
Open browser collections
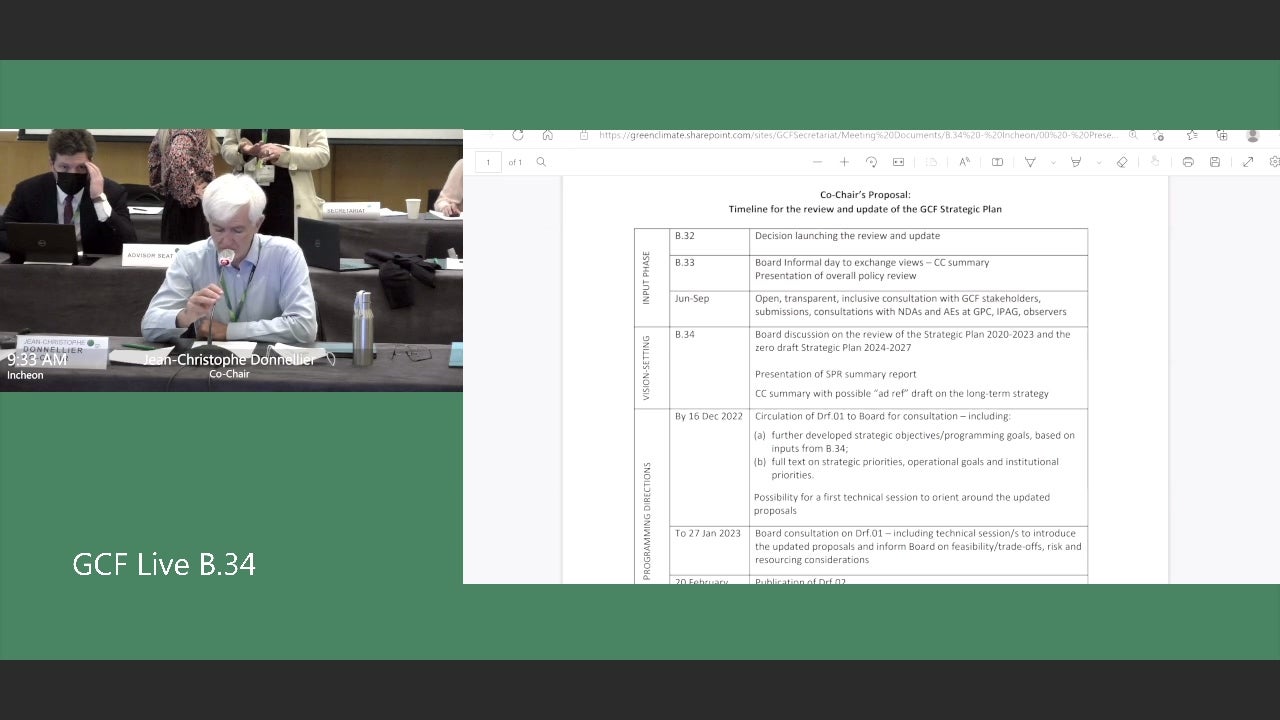(1222, 135)
